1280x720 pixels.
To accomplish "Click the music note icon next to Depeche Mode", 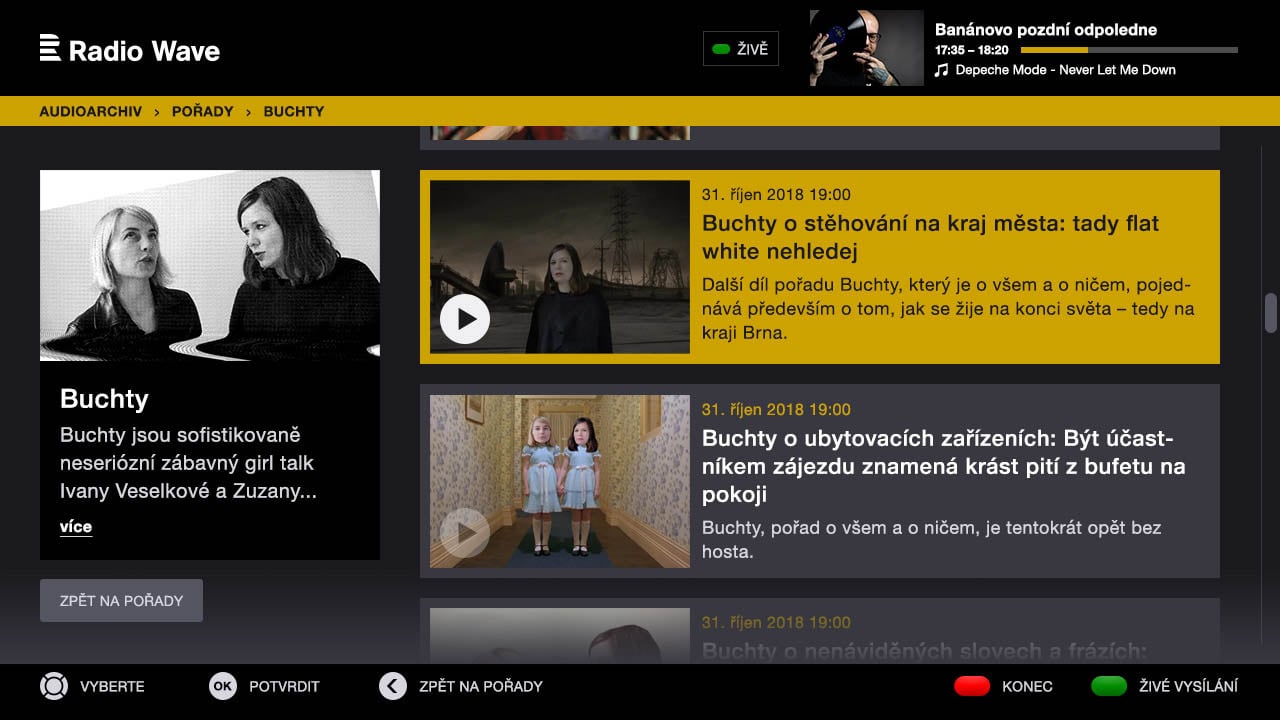I will coord(940,70).
